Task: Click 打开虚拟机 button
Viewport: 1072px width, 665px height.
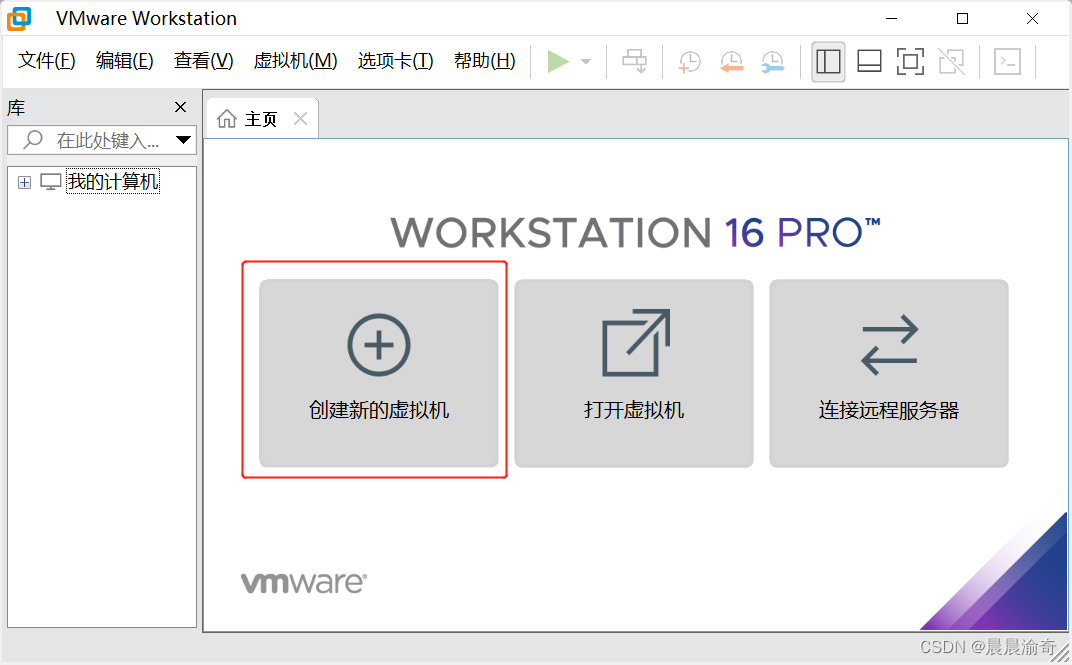Action: (x=634, y=373)
